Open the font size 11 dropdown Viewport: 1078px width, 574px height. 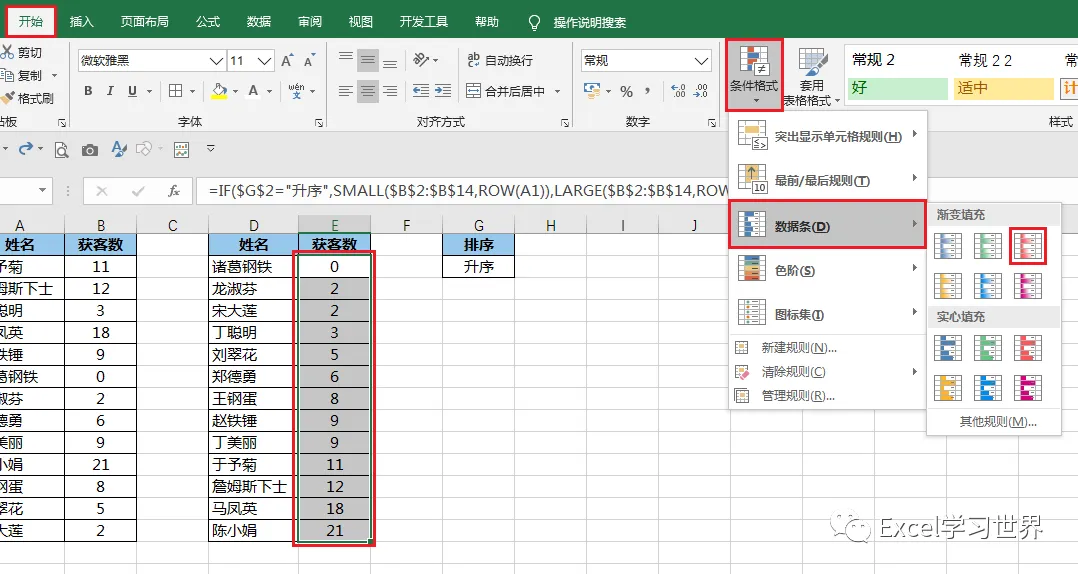(x=265, y=61)
